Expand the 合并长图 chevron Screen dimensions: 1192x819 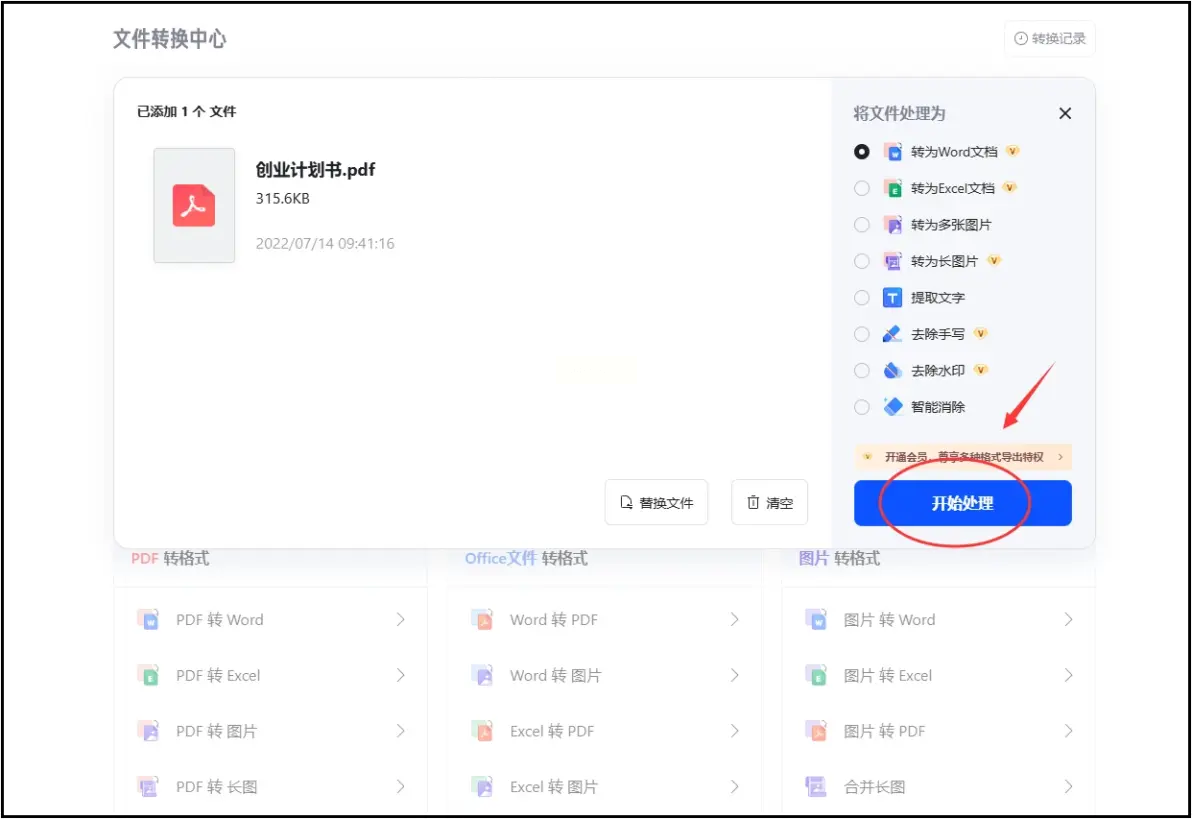tap(1068, 786)
